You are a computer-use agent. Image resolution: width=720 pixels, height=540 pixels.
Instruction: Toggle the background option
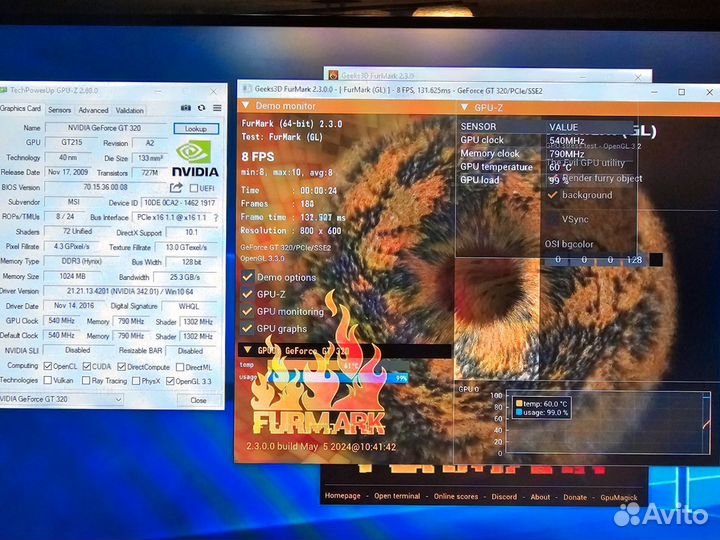pos(553,195)
